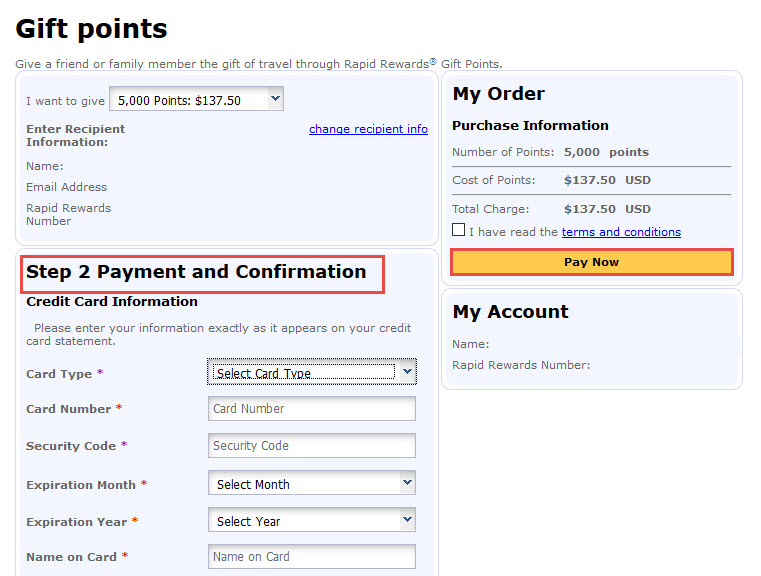This screenshot has width=761, height=576.
Task: Click the Pay Now button
Action: point(592,262)
